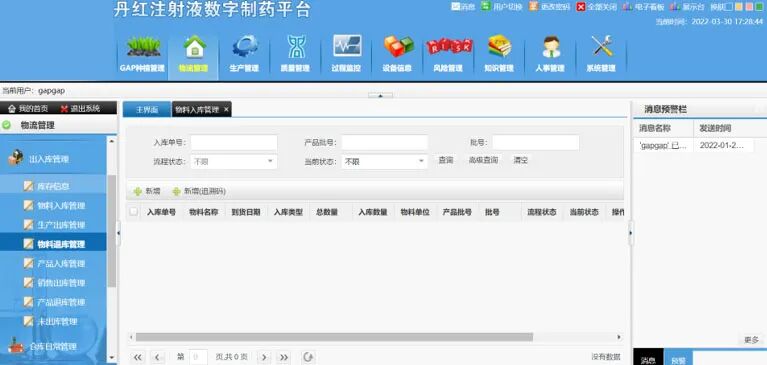This screenshot has width=767, height=365.
Task: Close the 物料入库管理 tab
Action: [226, 110]
